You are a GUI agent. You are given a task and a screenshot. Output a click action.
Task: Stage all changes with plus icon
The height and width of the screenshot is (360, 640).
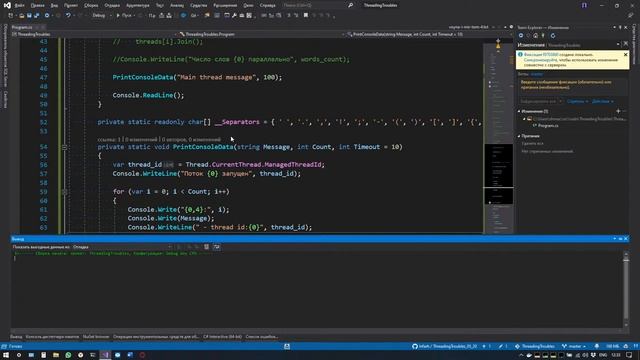pos(618,111)
